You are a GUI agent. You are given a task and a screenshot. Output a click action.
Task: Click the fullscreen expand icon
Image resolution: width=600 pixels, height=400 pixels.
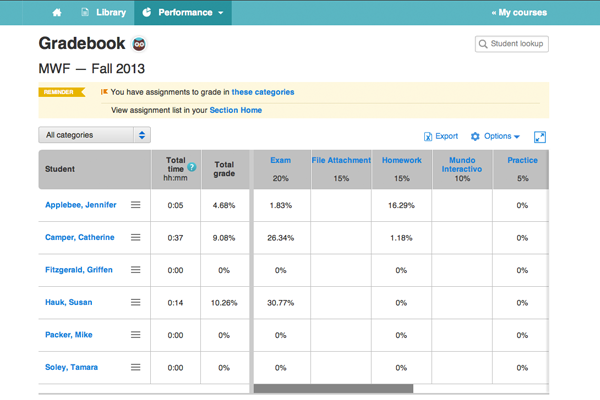[x=540, y=137]
